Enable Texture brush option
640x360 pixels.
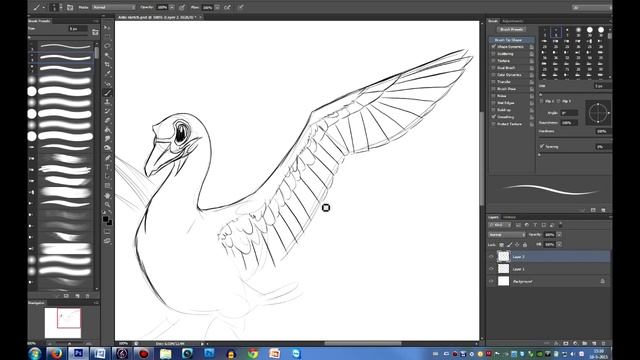click(493, 61)
